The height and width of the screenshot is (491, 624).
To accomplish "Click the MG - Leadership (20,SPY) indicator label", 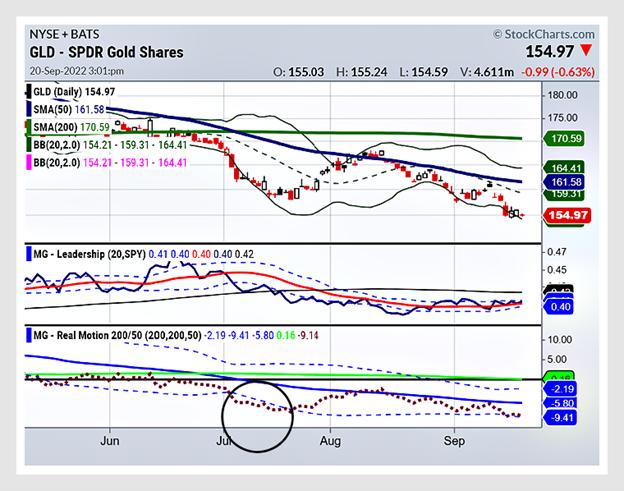I will [90, 254].
